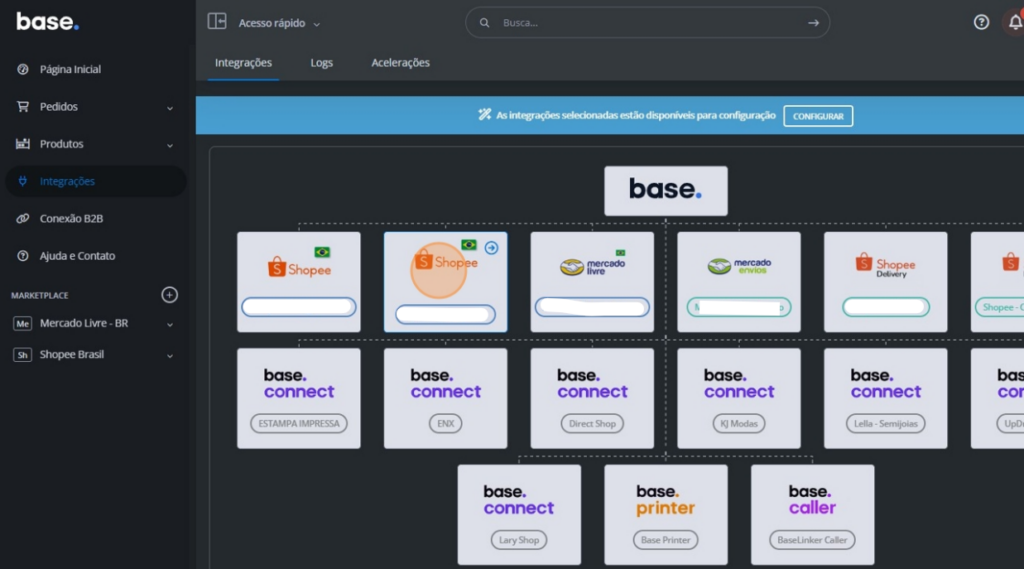Click the CONFIGURAR button

point(817,116)
